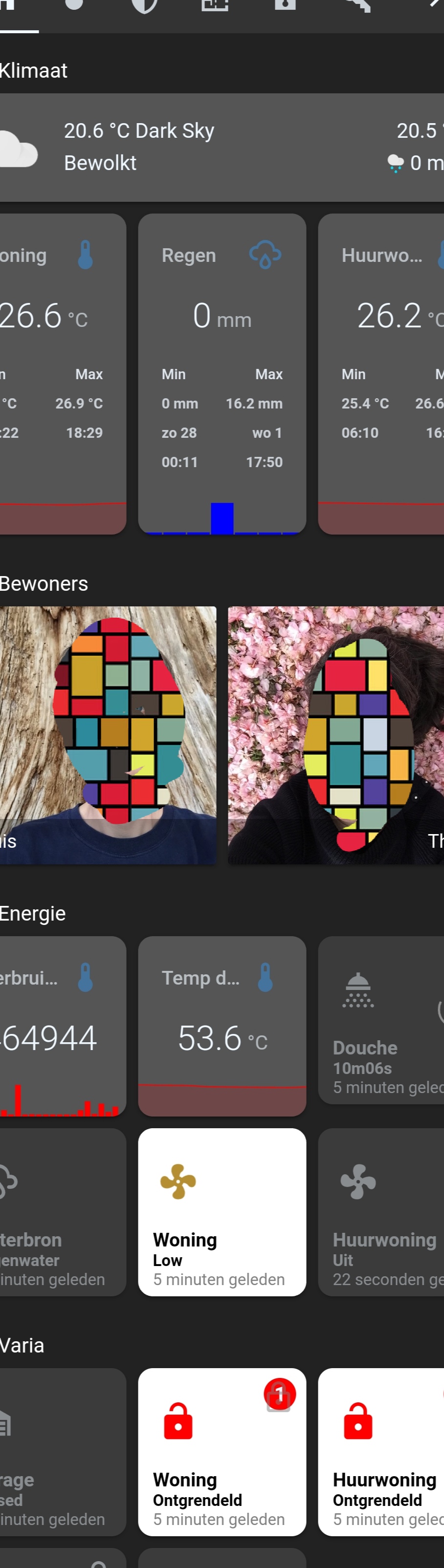Click the thermometer icon on Temp d... card
Viewport: 444px width, 1568px height.
click(x=265, y=977)
